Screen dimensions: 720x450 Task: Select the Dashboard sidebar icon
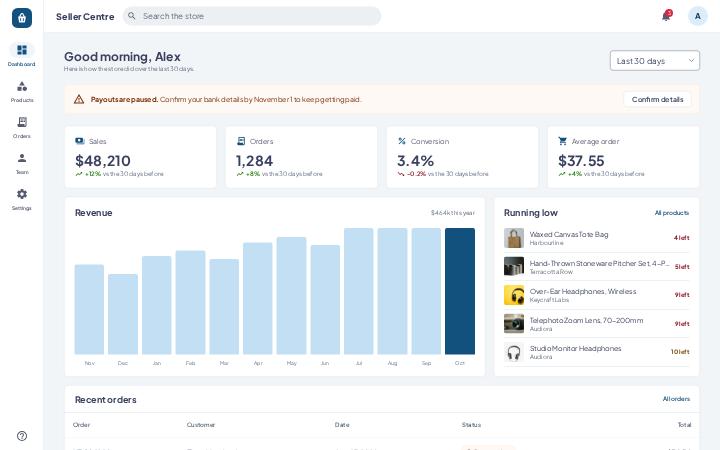22,55
